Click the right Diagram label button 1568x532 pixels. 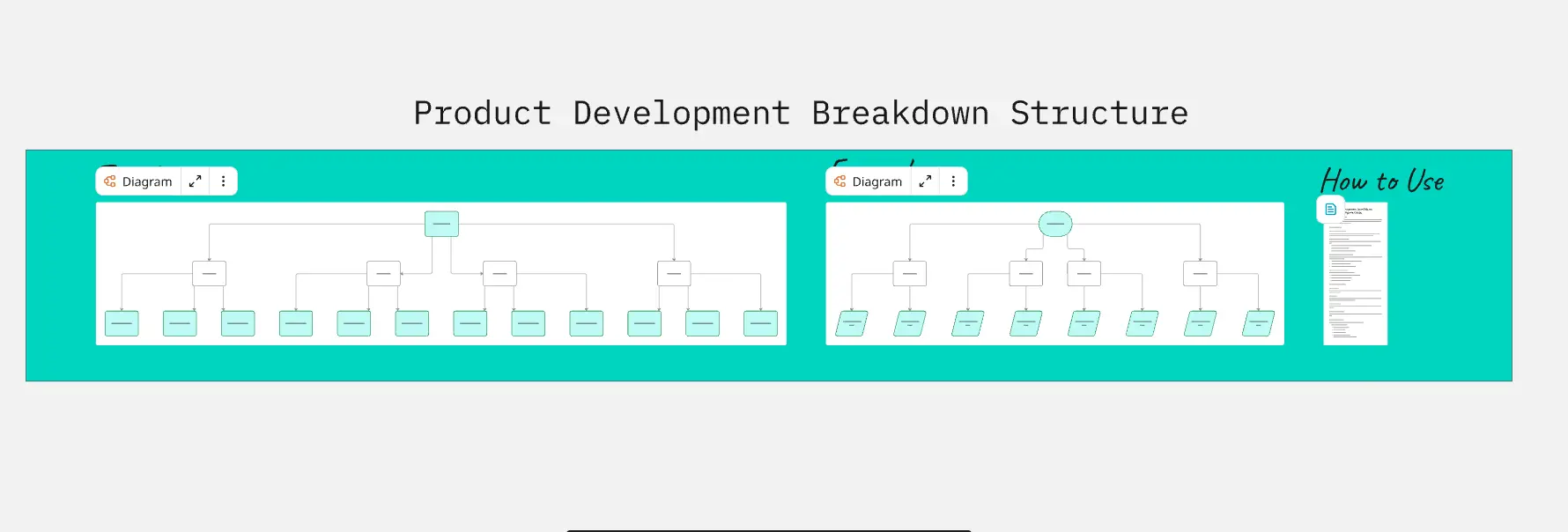[869, 181]
